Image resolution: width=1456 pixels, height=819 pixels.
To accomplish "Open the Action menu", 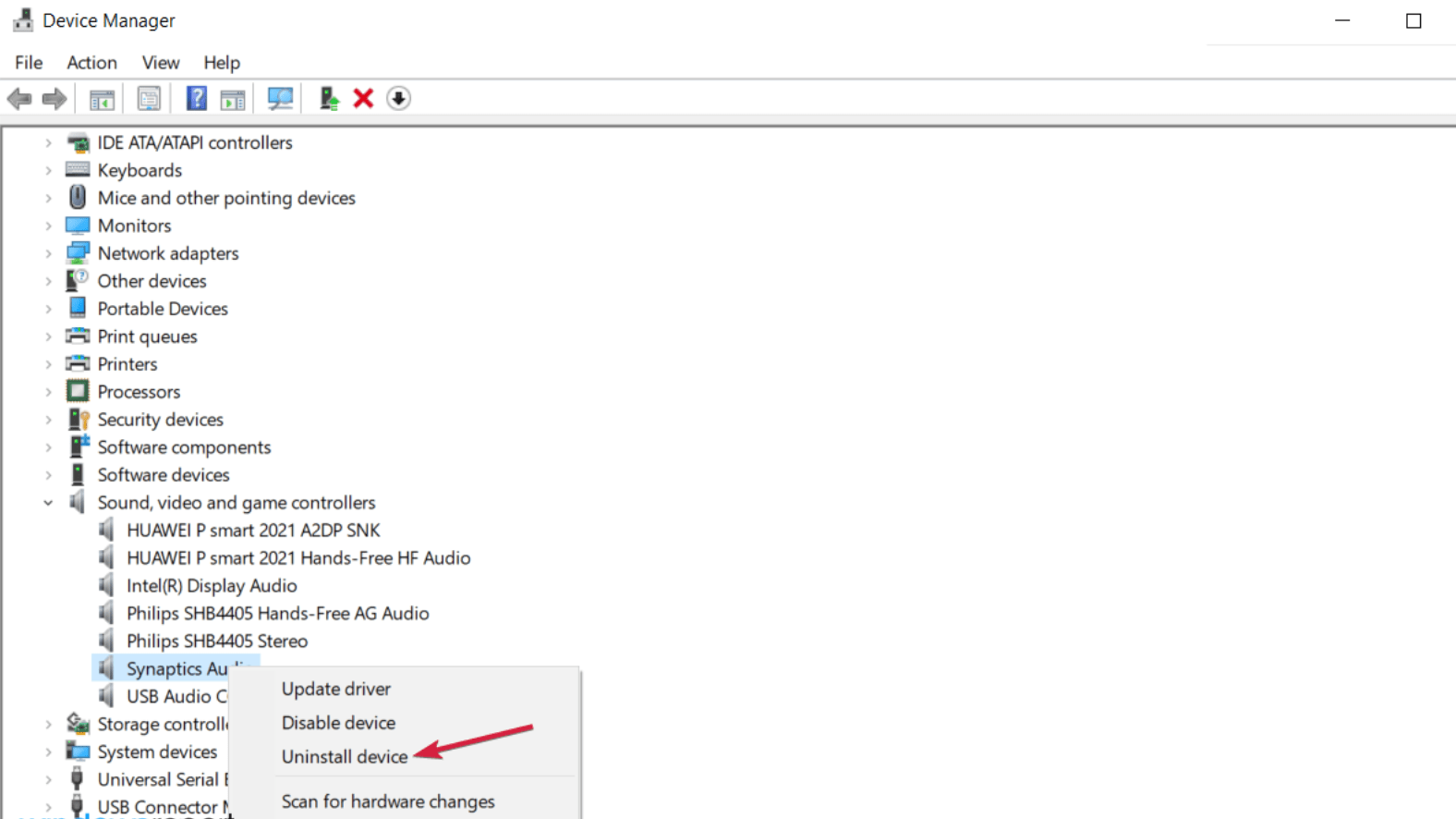I will 91,63.
